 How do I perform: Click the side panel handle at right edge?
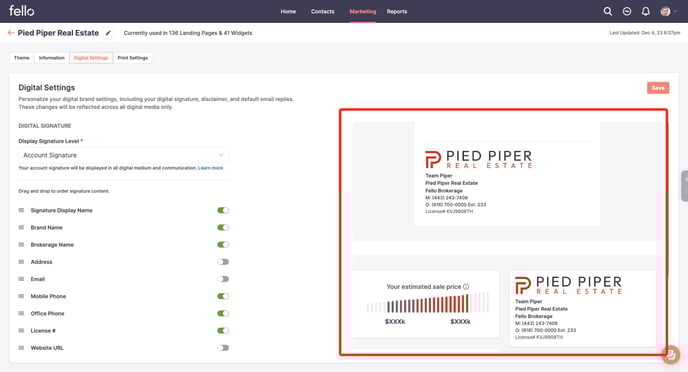click(684, 186)
